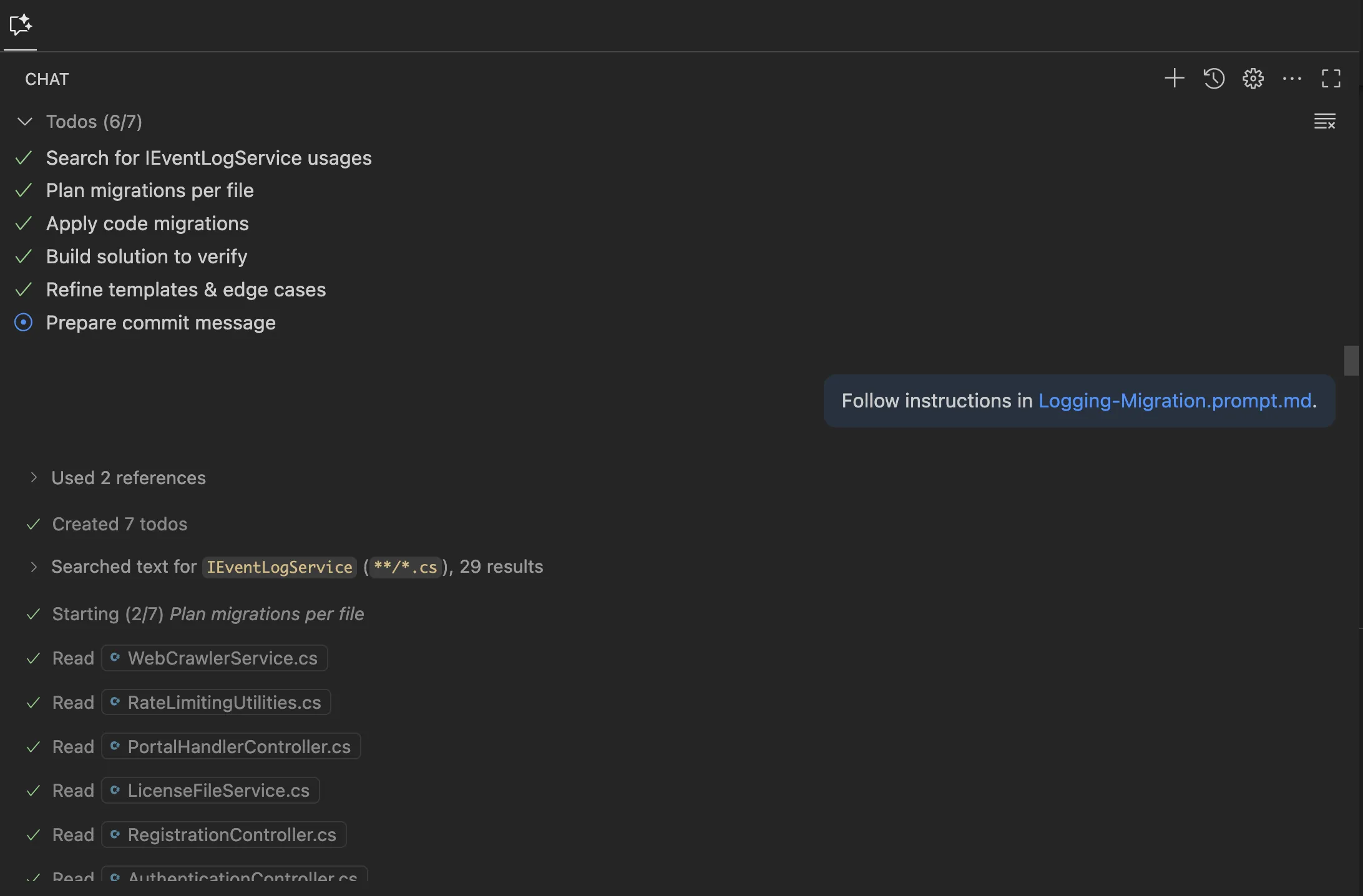Open a new chat session
The width and height of the screenshot is (1363, 896).
coord(1174,79)
